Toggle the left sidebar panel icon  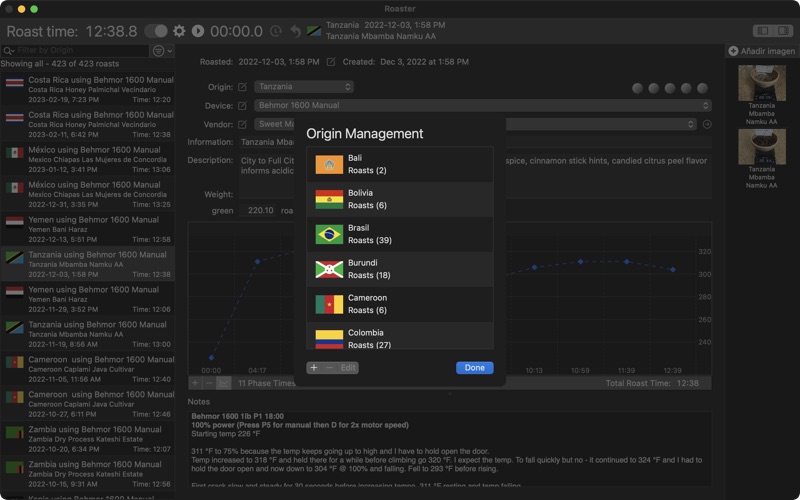(x=763, y=31)
